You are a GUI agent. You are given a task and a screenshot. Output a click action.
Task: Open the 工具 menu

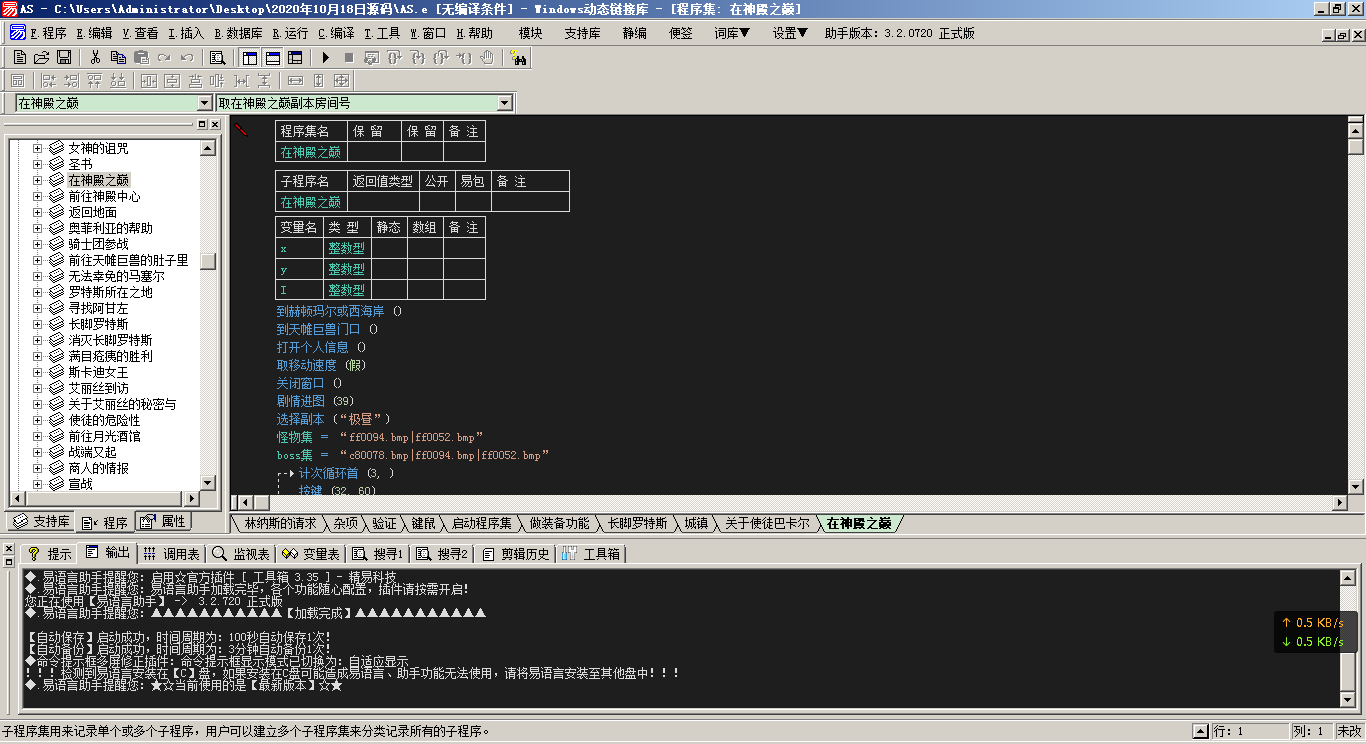[x=382, y=33]
